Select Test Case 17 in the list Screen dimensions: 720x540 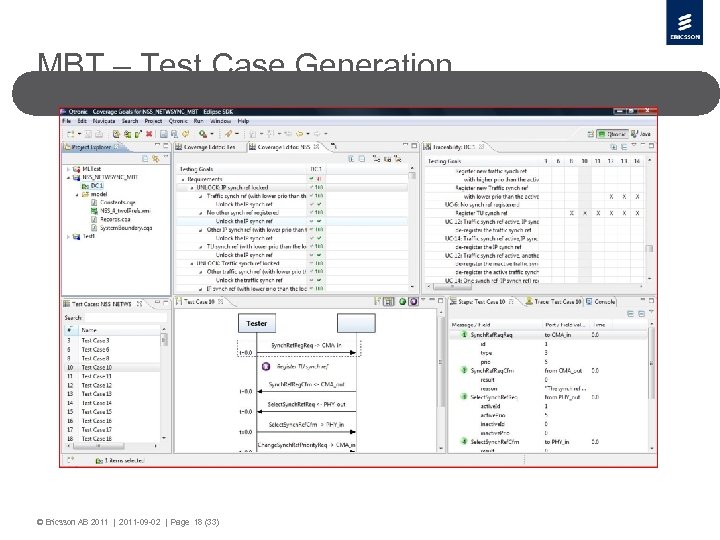[x=96, y=430]
